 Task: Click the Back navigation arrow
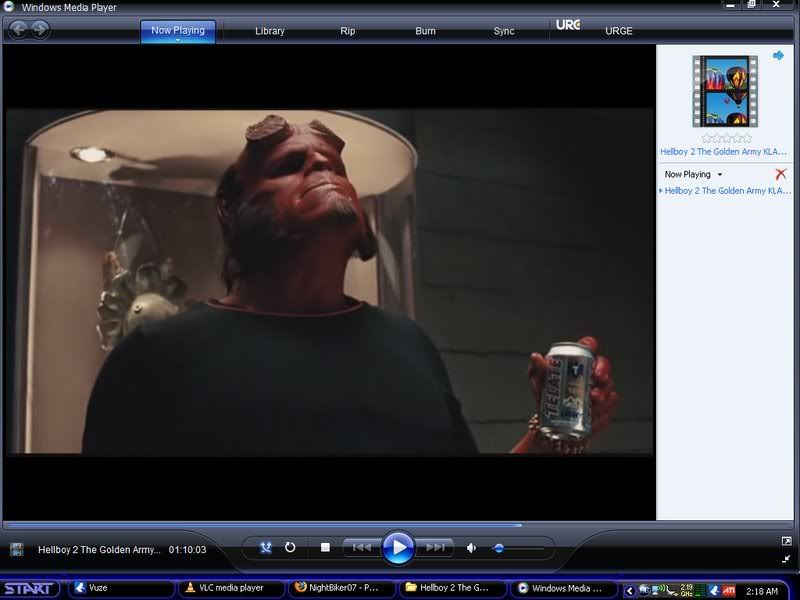click(19, 30)
